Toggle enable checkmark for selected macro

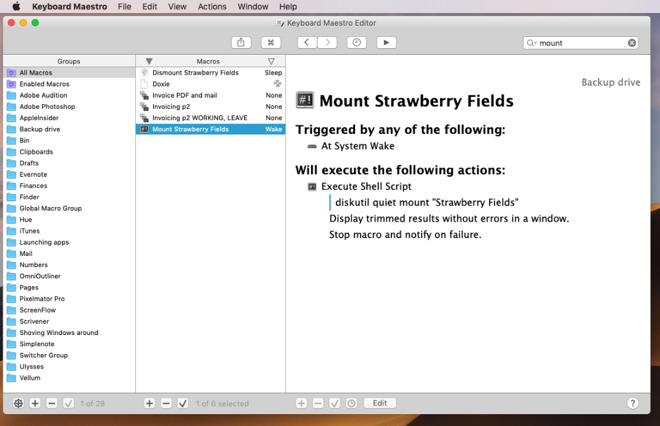[183, 403]
